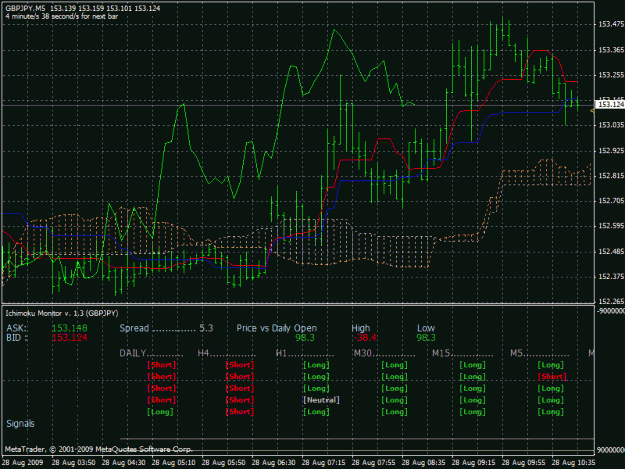This screenshot has width=625, height=469.
Task: Click the -9000000 scale label of the indicator window
Action: (611, 310)
